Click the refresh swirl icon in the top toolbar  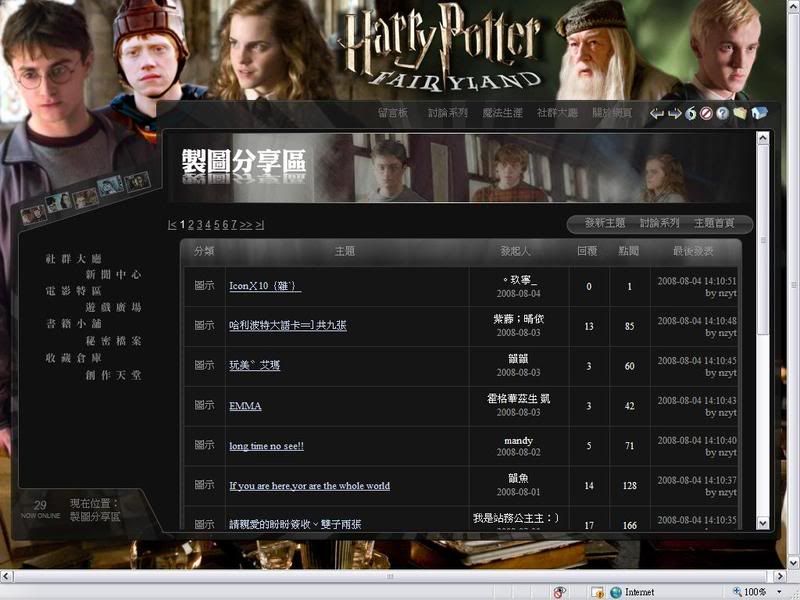click(x=691, y=113)
